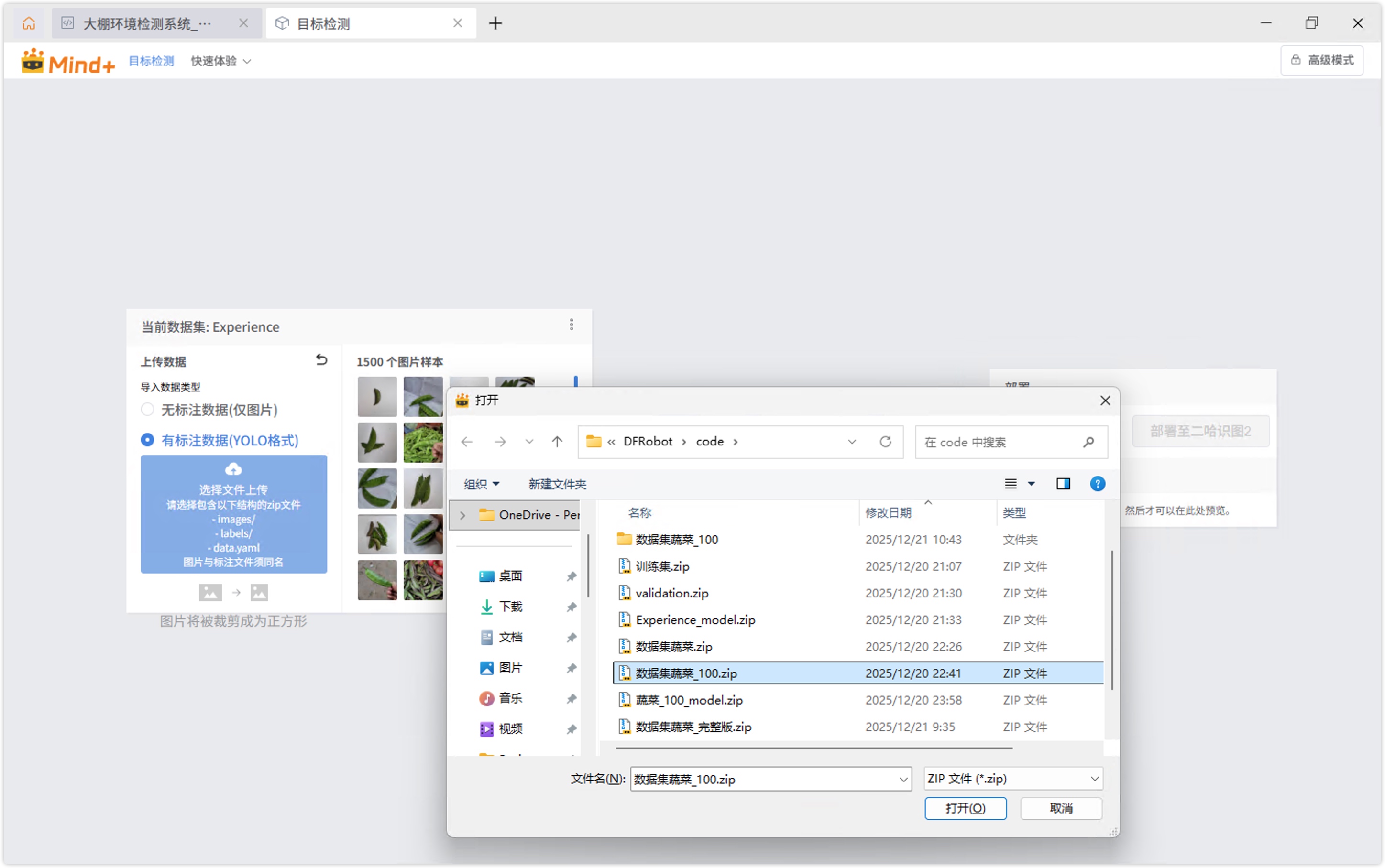
Task: Click the home icon in the tab bar
Action: [x=29, y=23]
